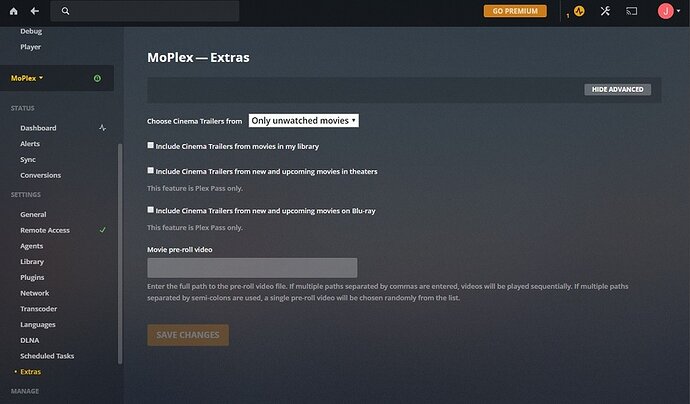Open the user avatar menu

665,11
